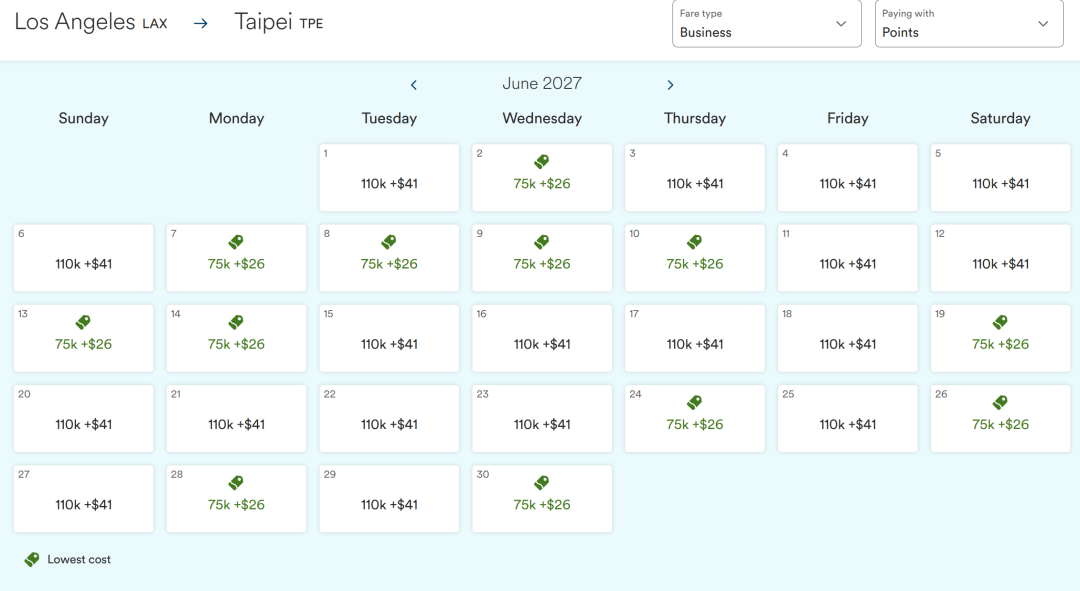Choose June 29 fare cell
Viewport: 1080px width, 591px height.
point(389,498)
